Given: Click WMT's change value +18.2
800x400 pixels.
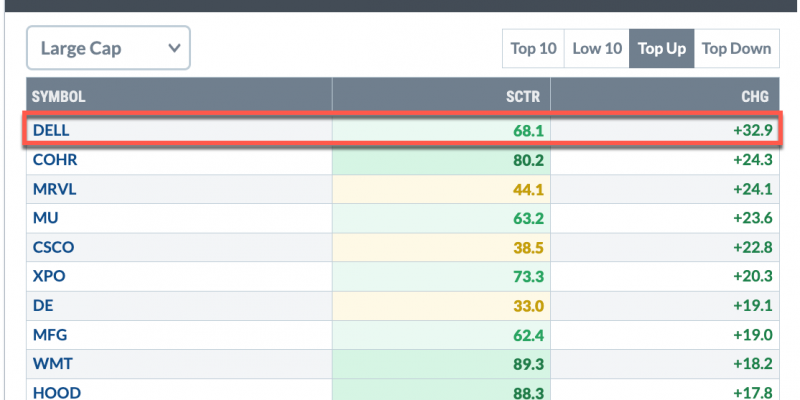Looking at the screenshot, I should 753,364.
